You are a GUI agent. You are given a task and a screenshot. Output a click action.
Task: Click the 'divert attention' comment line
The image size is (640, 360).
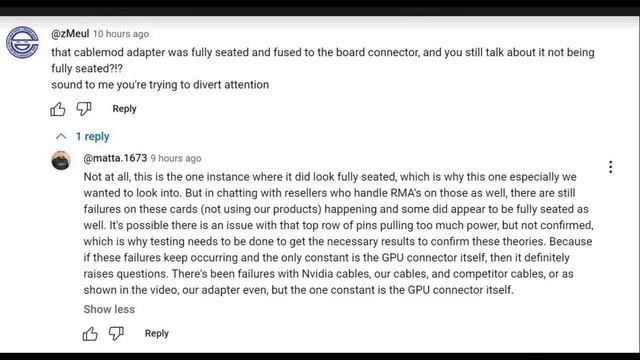(x=160, y=85)
